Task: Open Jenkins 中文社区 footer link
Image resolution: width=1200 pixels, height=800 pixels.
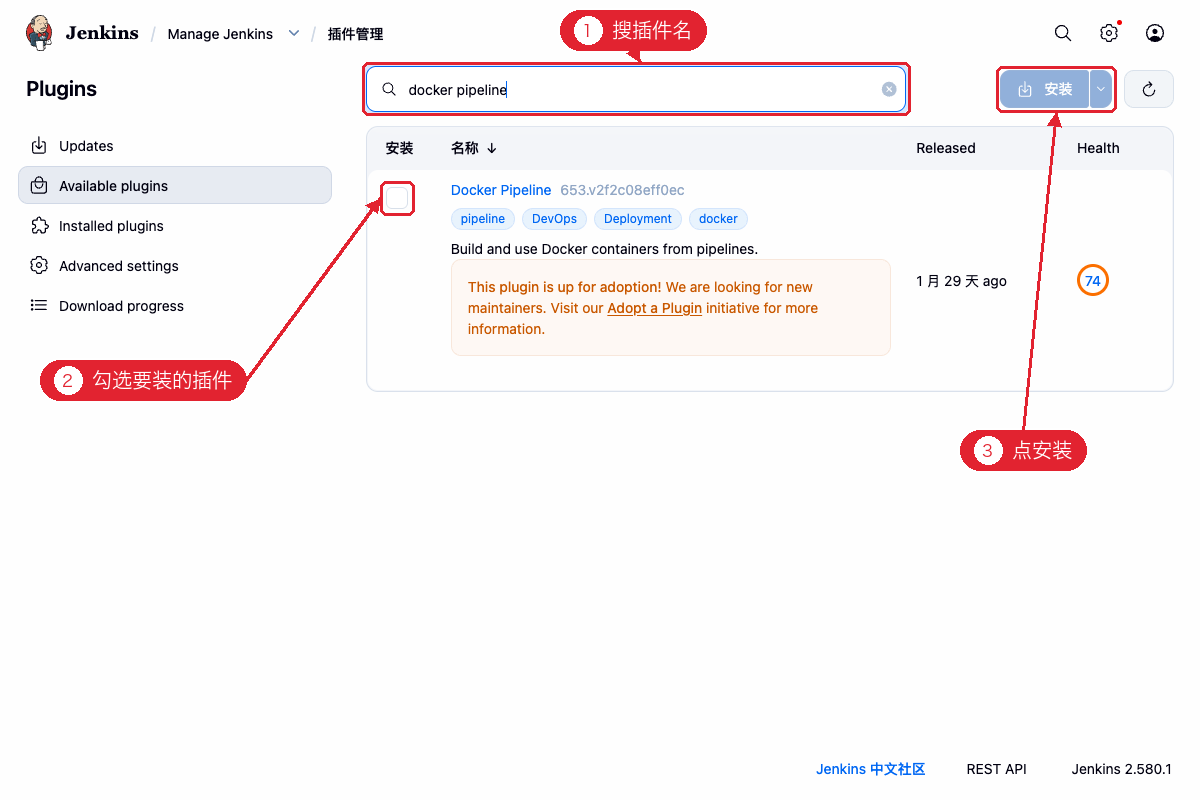Action: (870, 769)
